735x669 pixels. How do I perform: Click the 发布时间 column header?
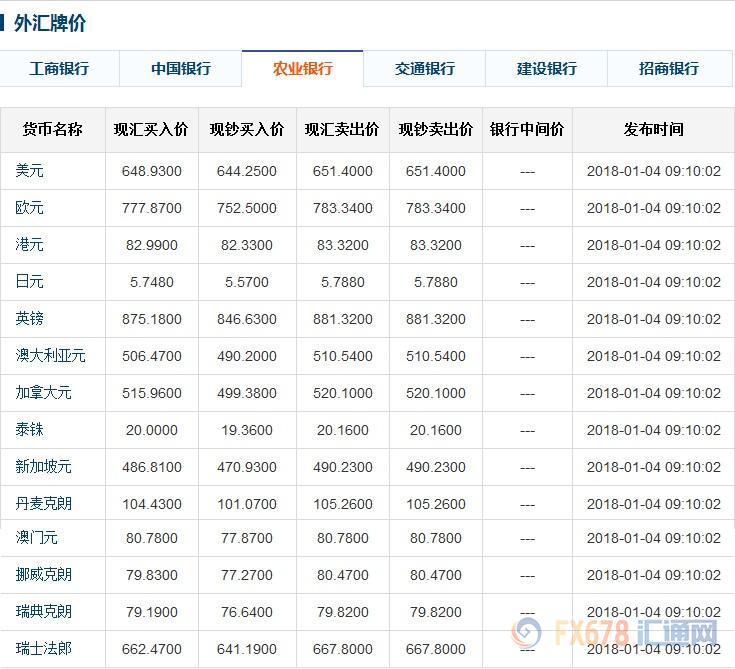[653, 129]
